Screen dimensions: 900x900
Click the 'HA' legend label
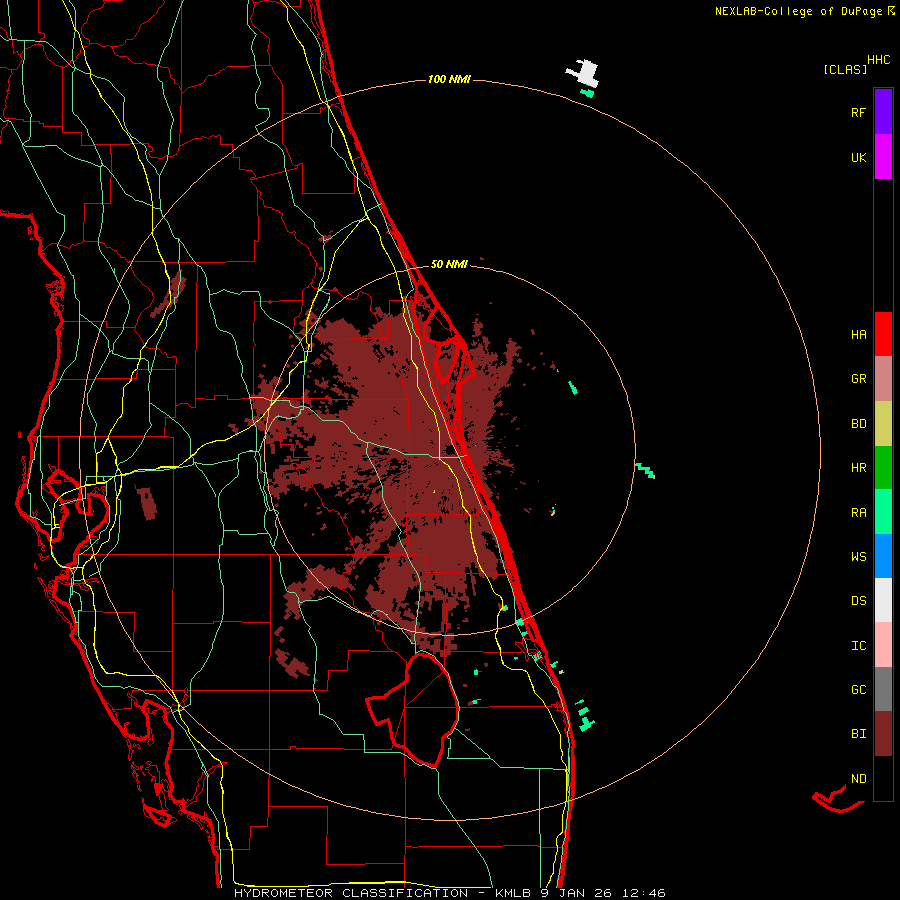tap(859, 335)
